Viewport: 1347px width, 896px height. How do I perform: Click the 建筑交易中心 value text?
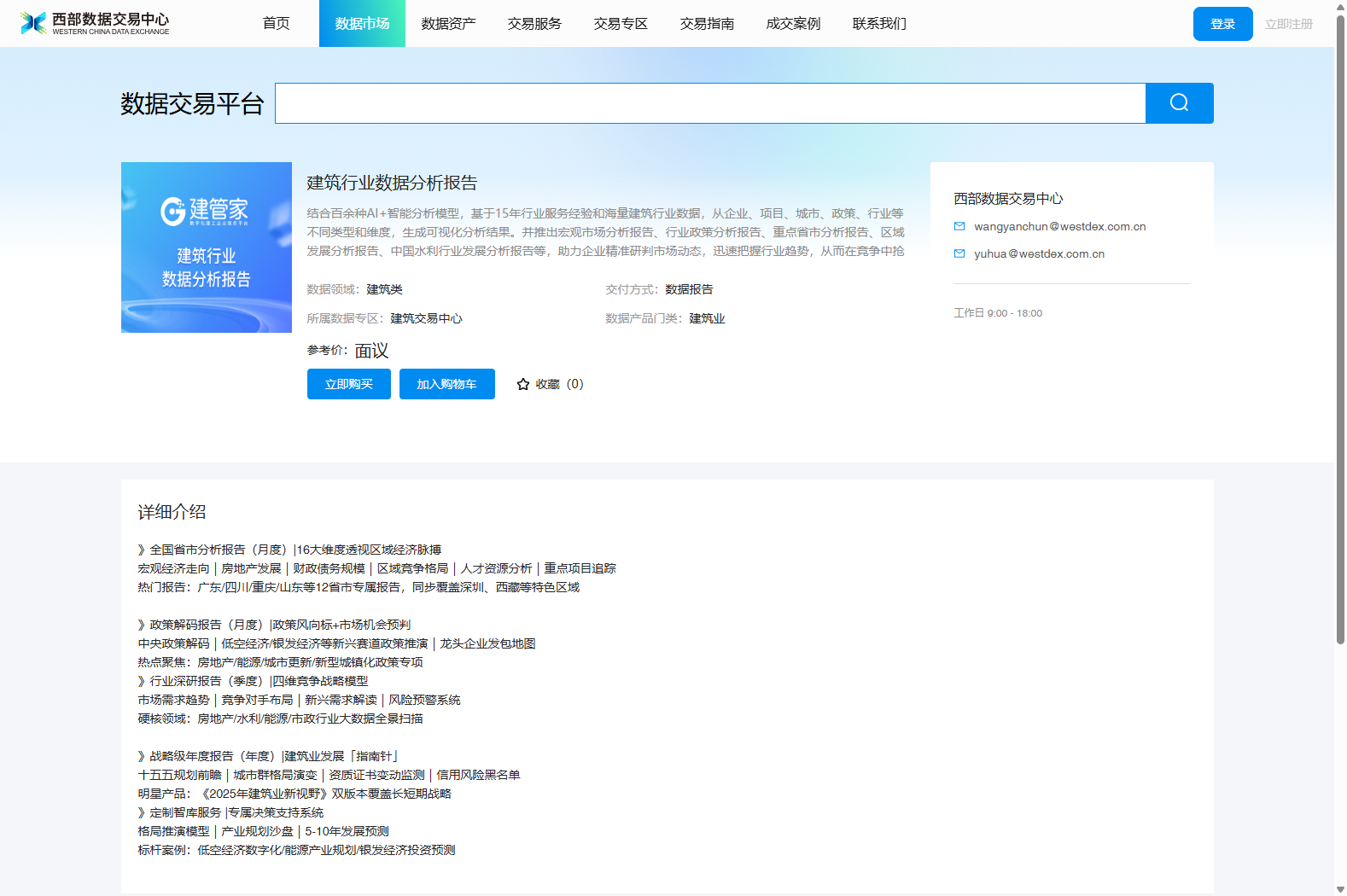pyautogui.click(x=426, y=318)
